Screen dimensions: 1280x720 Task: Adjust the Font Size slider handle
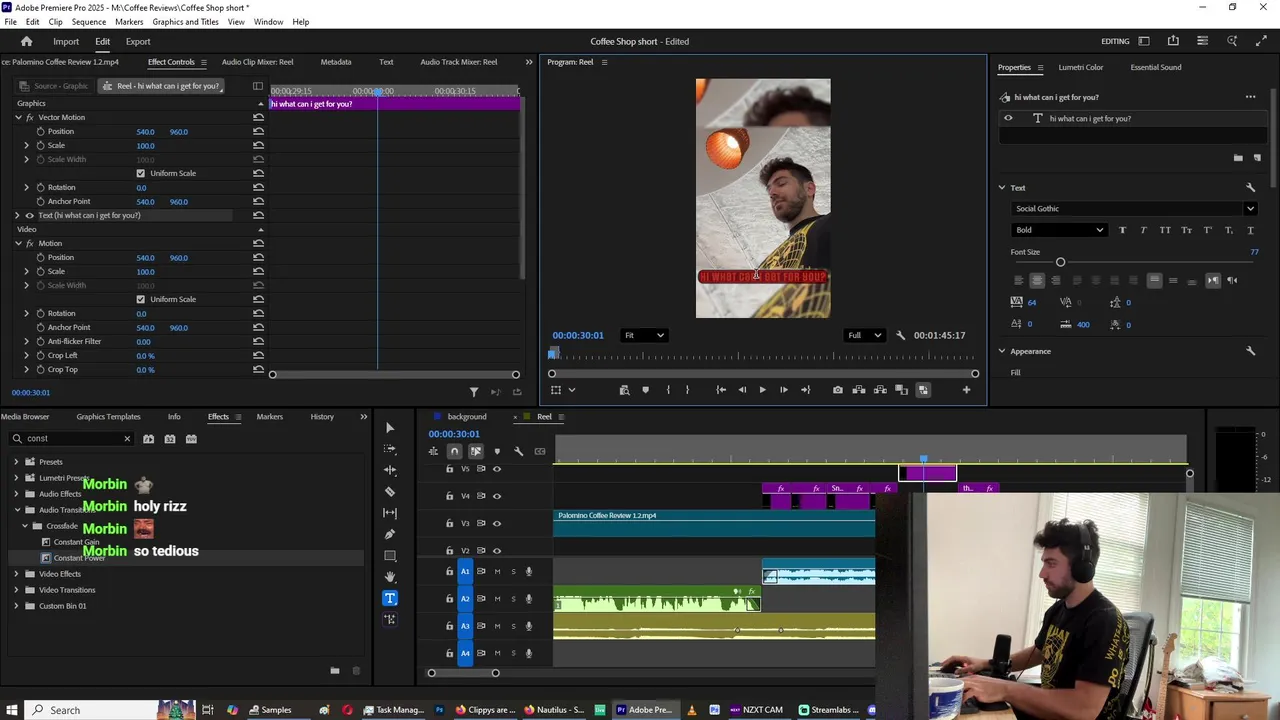[1061, 262]
